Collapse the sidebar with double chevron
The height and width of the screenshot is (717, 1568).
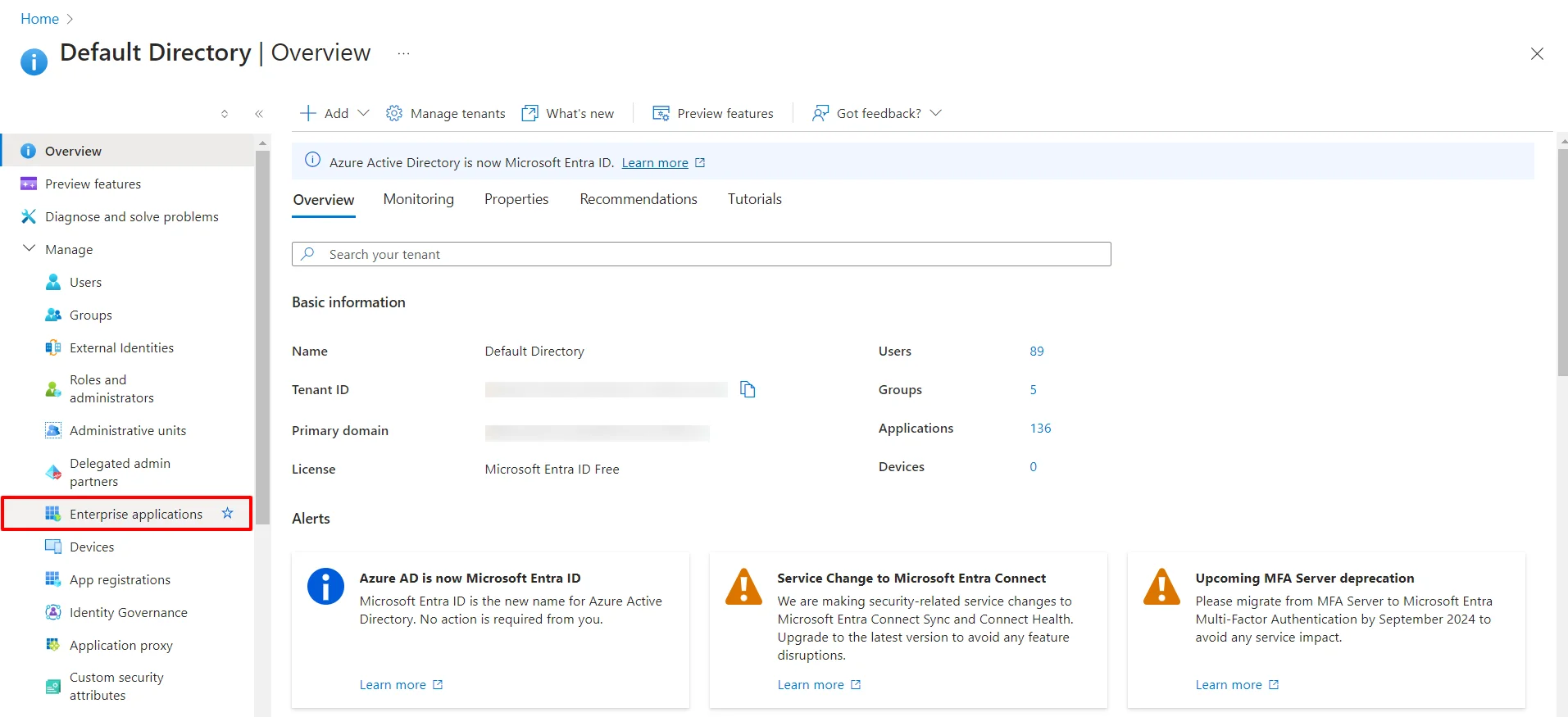[259, 114]
